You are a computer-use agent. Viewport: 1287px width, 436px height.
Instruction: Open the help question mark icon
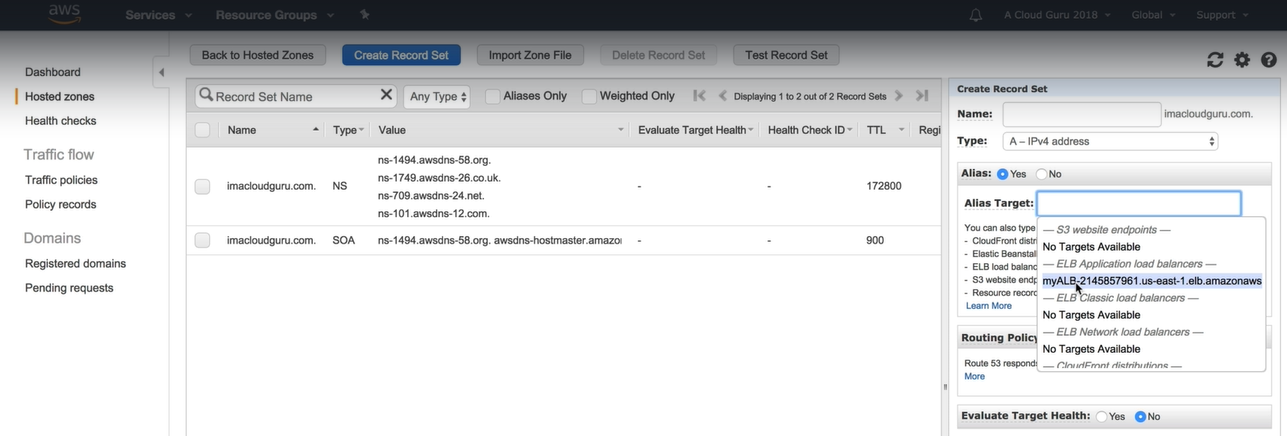[x=1268, y=60]
